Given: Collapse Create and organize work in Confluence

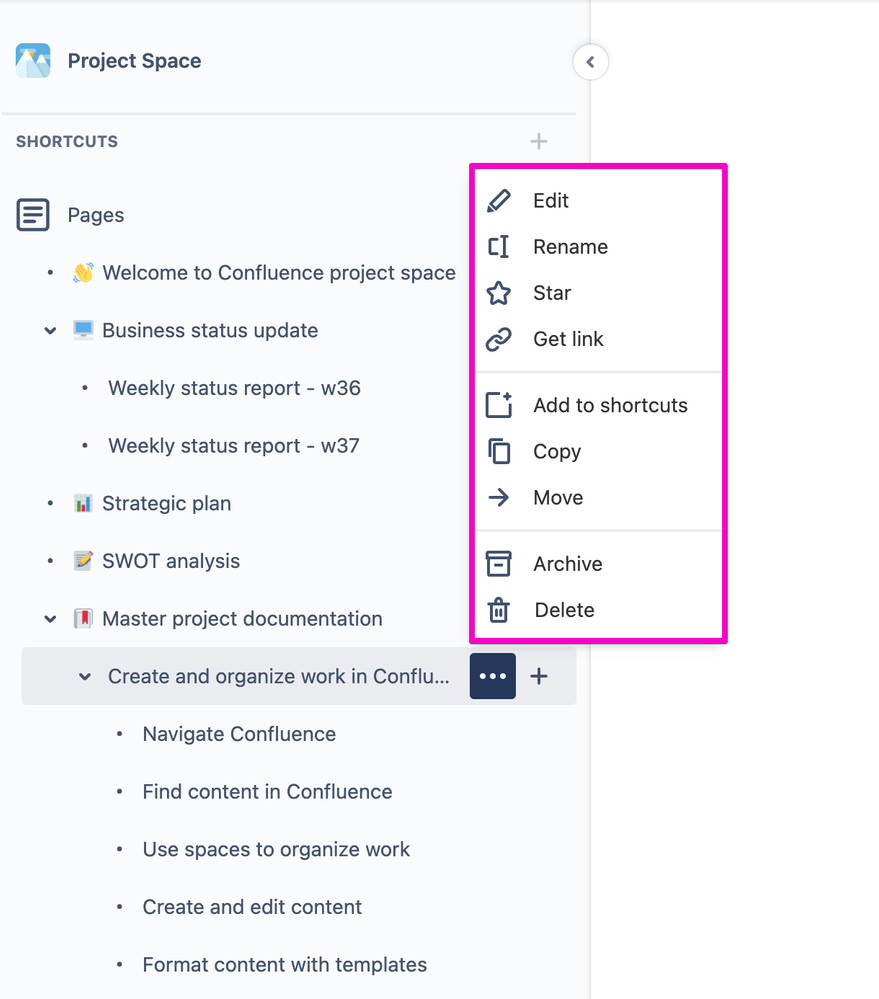Looking at the screenshot, I should coord(84,676).
